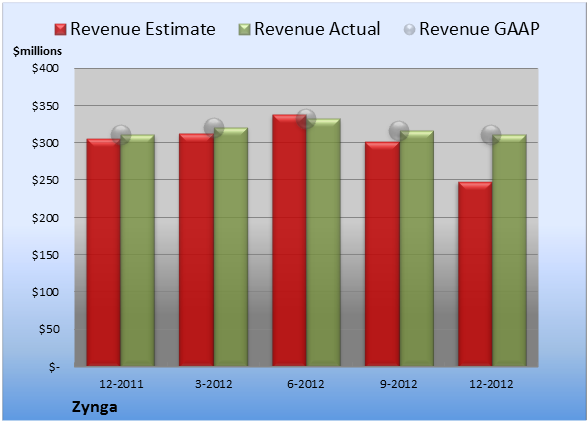Image resolution: width=588 pixels, height=422 pixels.
Task: Select the red estimate bar for 12-2012
Action: (x=475, y=274)
